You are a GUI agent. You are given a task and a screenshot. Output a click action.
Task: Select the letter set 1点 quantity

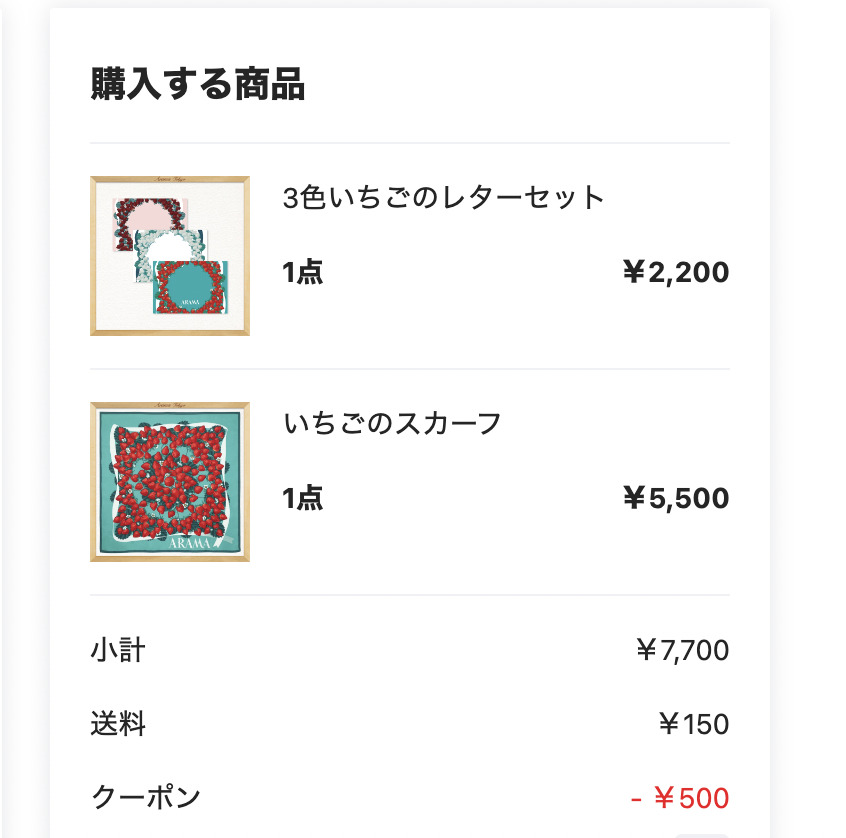[303, 272]
